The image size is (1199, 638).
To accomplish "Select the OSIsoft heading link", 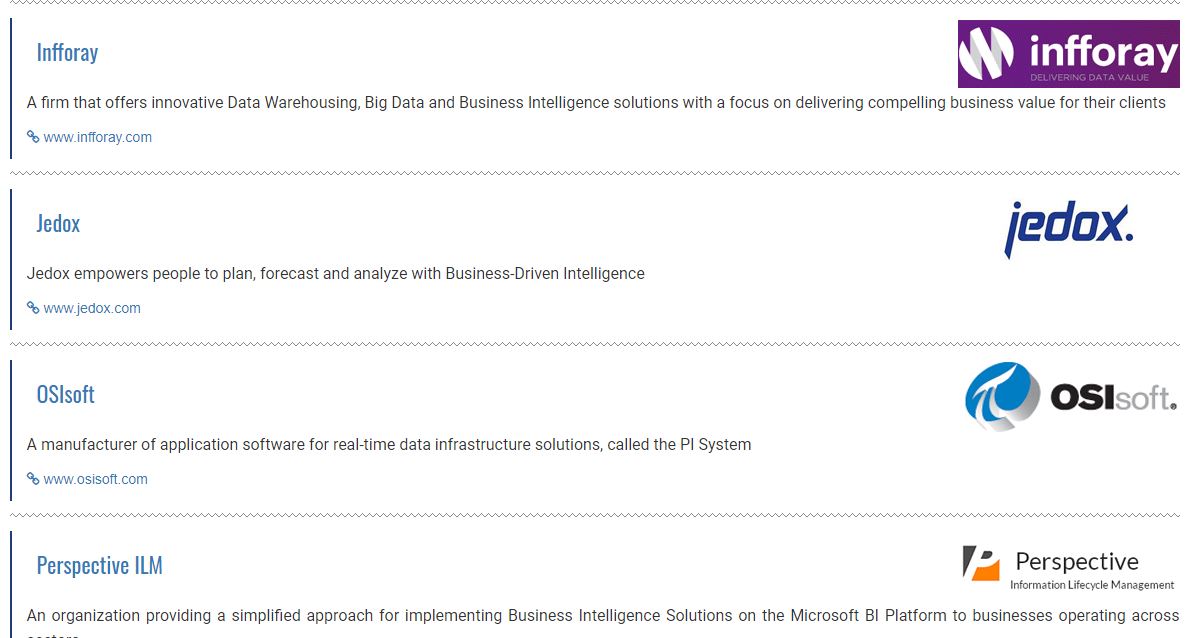I will click(65, 394).
